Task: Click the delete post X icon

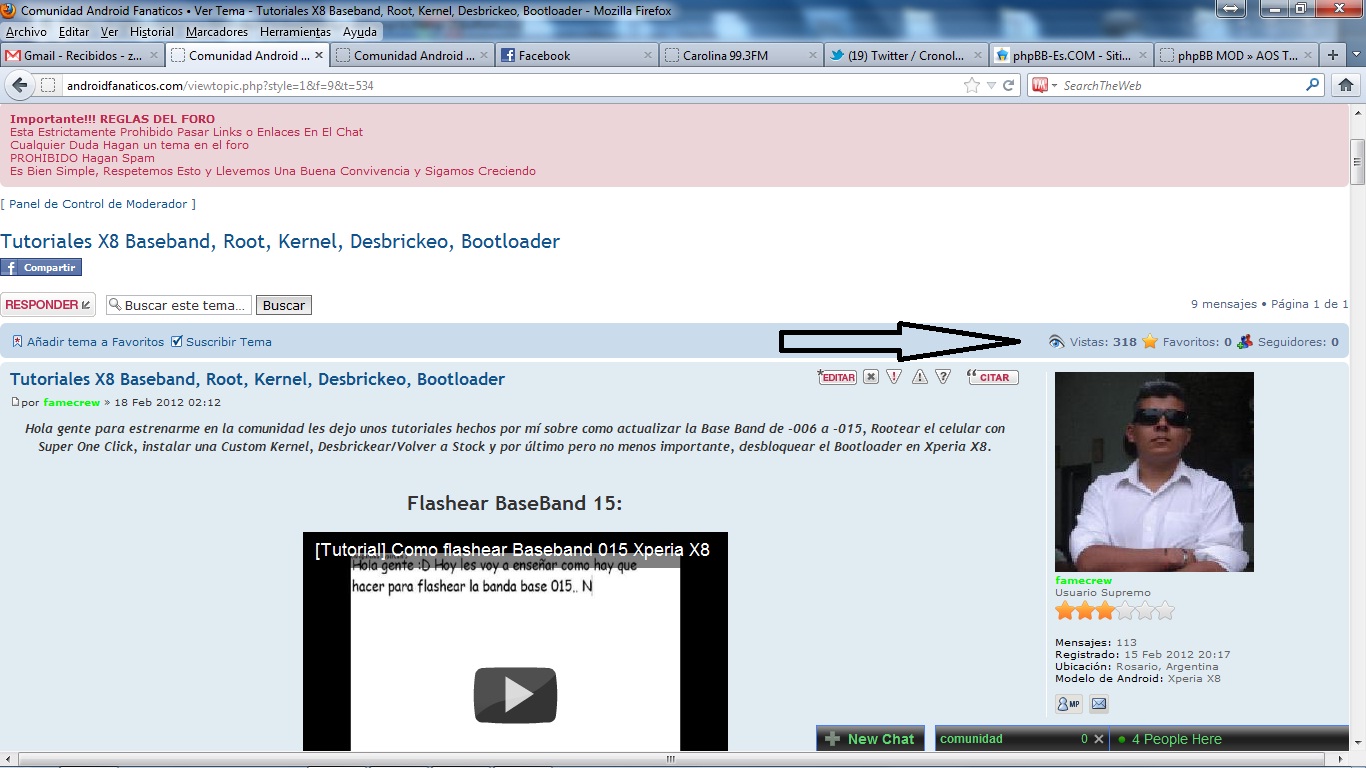Action: pos(871,377)
